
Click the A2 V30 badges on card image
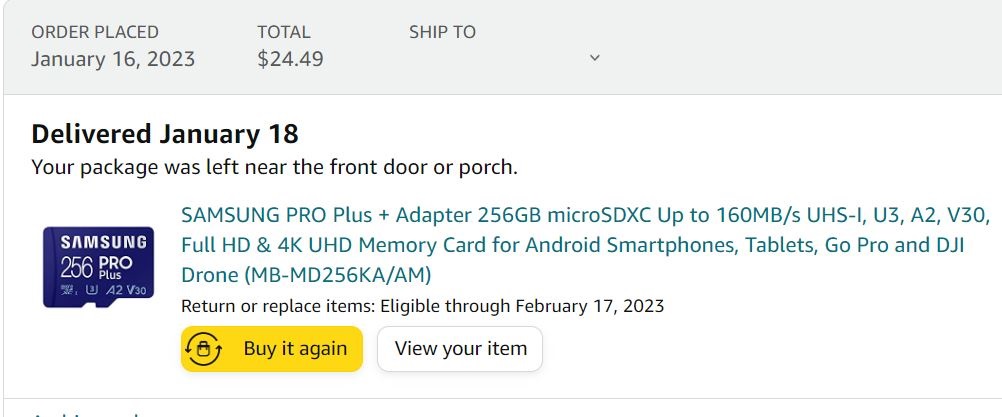[125, 291]
